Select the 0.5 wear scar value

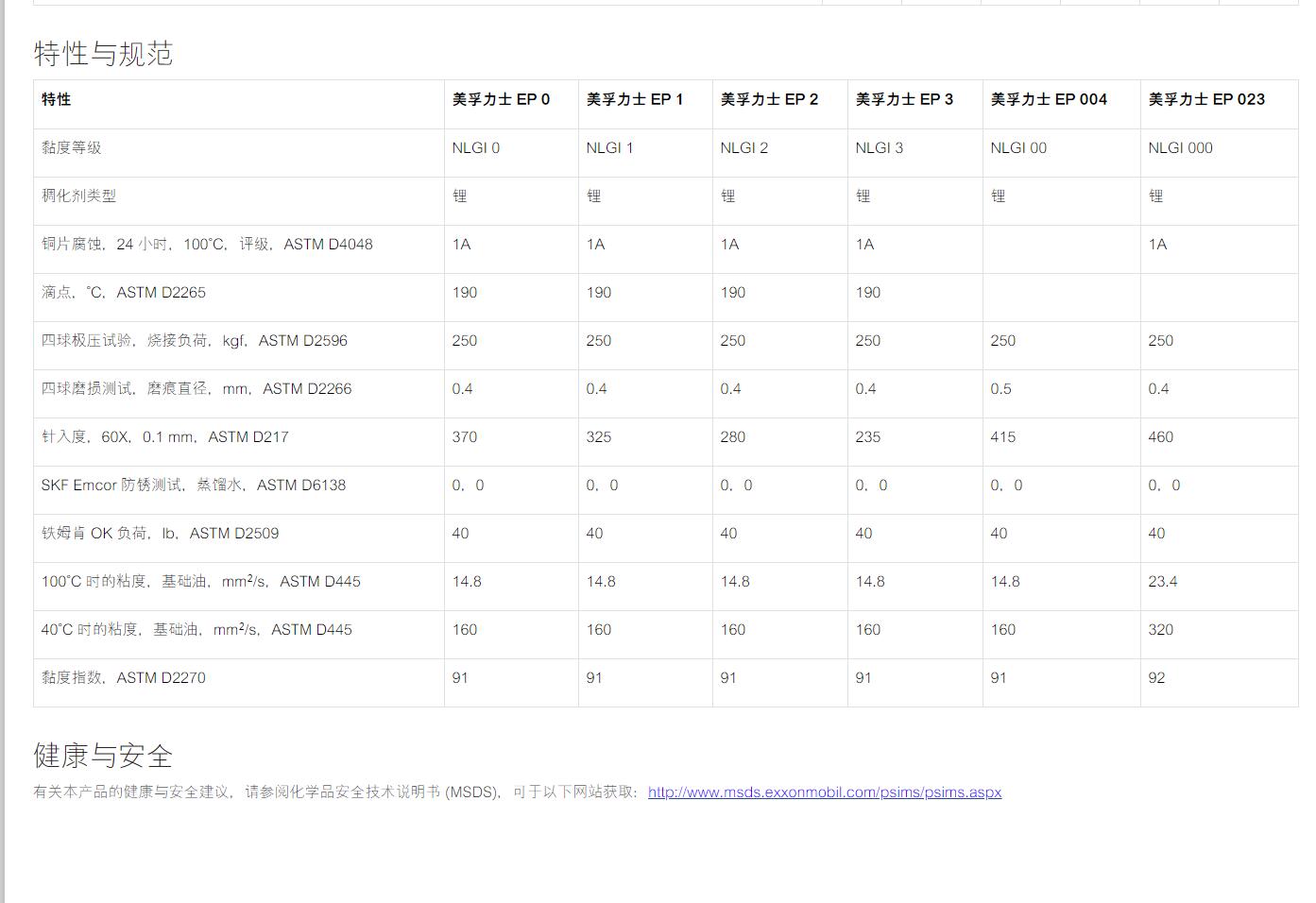1000,388
